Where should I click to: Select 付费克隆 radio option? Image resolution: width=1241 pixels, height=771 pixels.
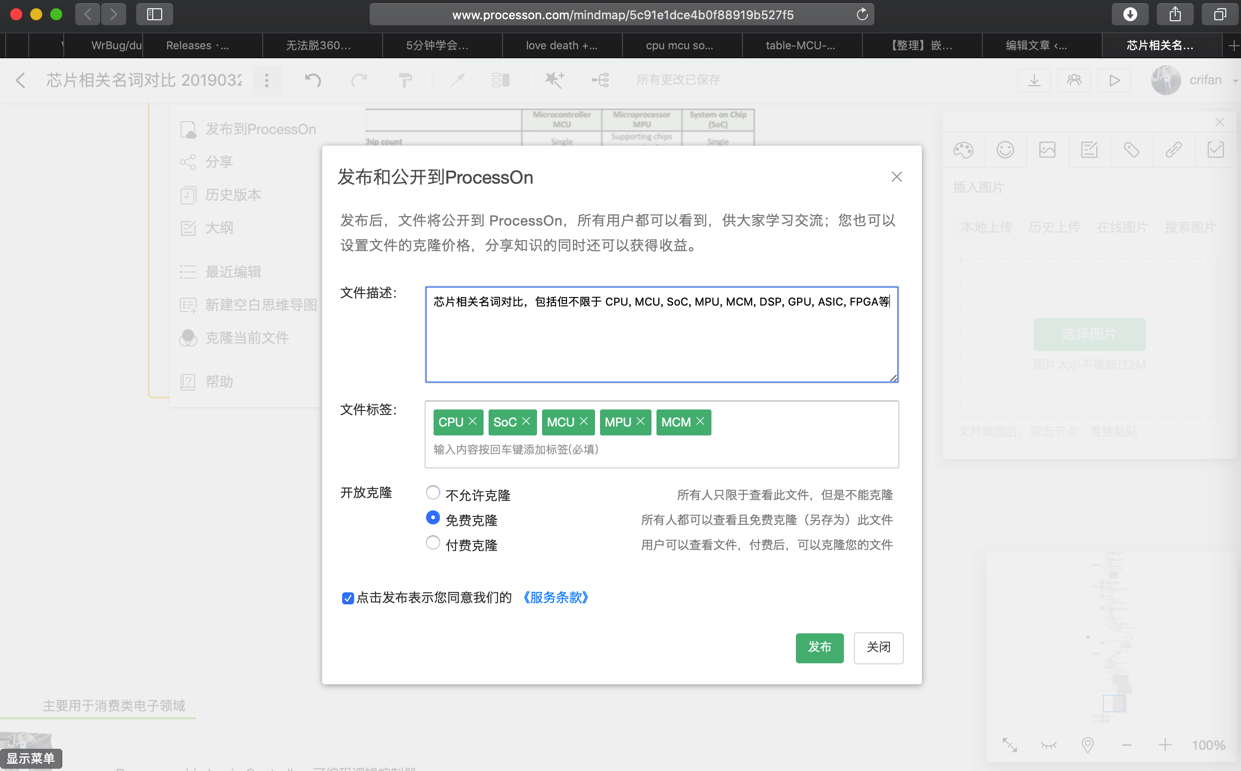coord(433,543)
